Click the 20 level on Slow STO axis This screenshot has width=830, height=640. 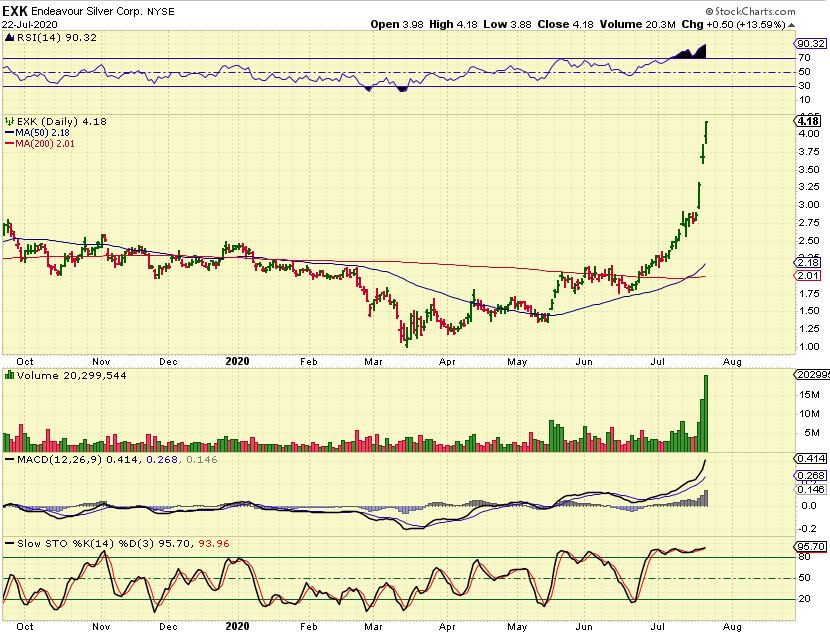pos(805,599)
